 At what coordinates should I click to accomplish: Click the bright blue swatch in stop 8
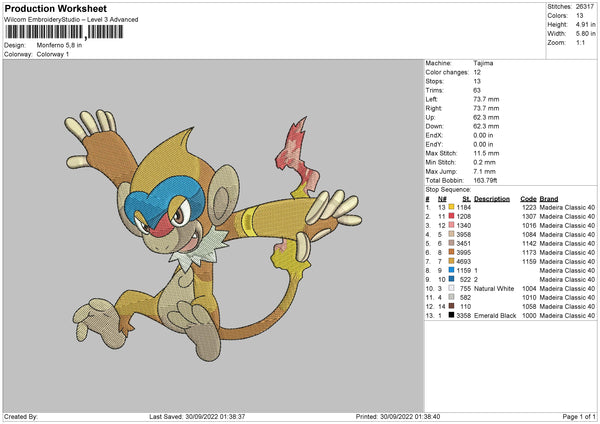coord(452,270)
